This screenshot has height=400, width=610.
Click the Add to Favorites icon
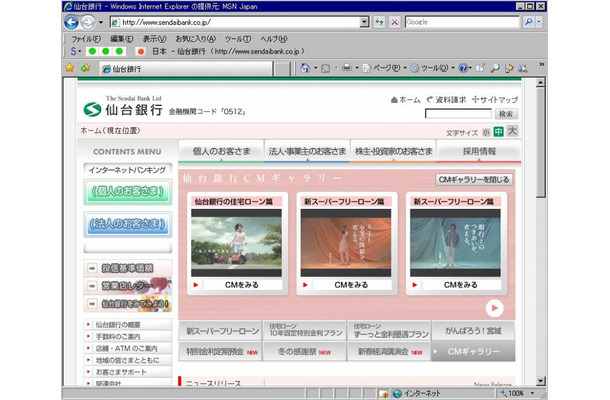click(85, 68)
